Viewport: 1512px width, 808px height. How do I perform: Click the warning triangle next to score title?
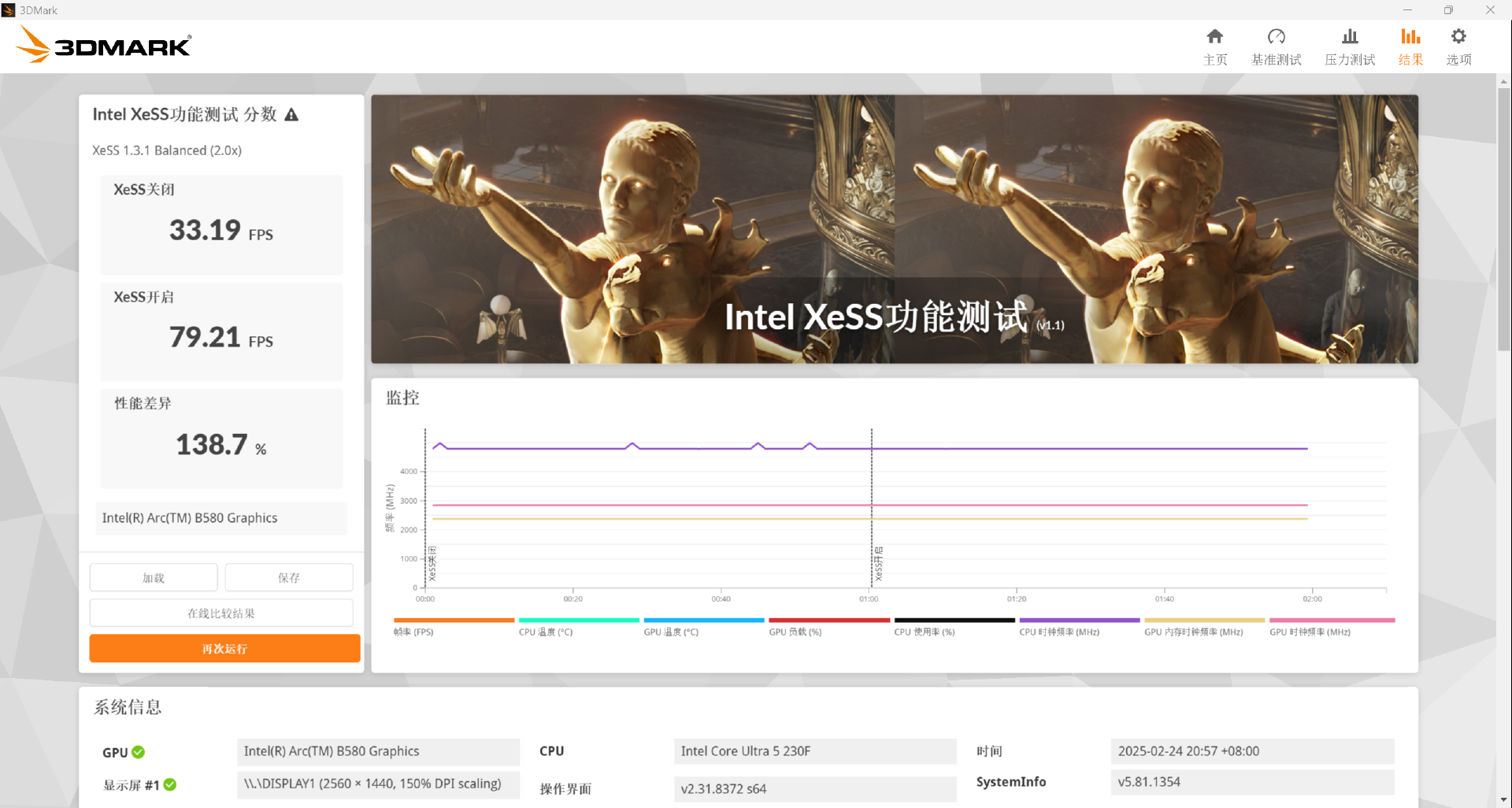[291, 115]
